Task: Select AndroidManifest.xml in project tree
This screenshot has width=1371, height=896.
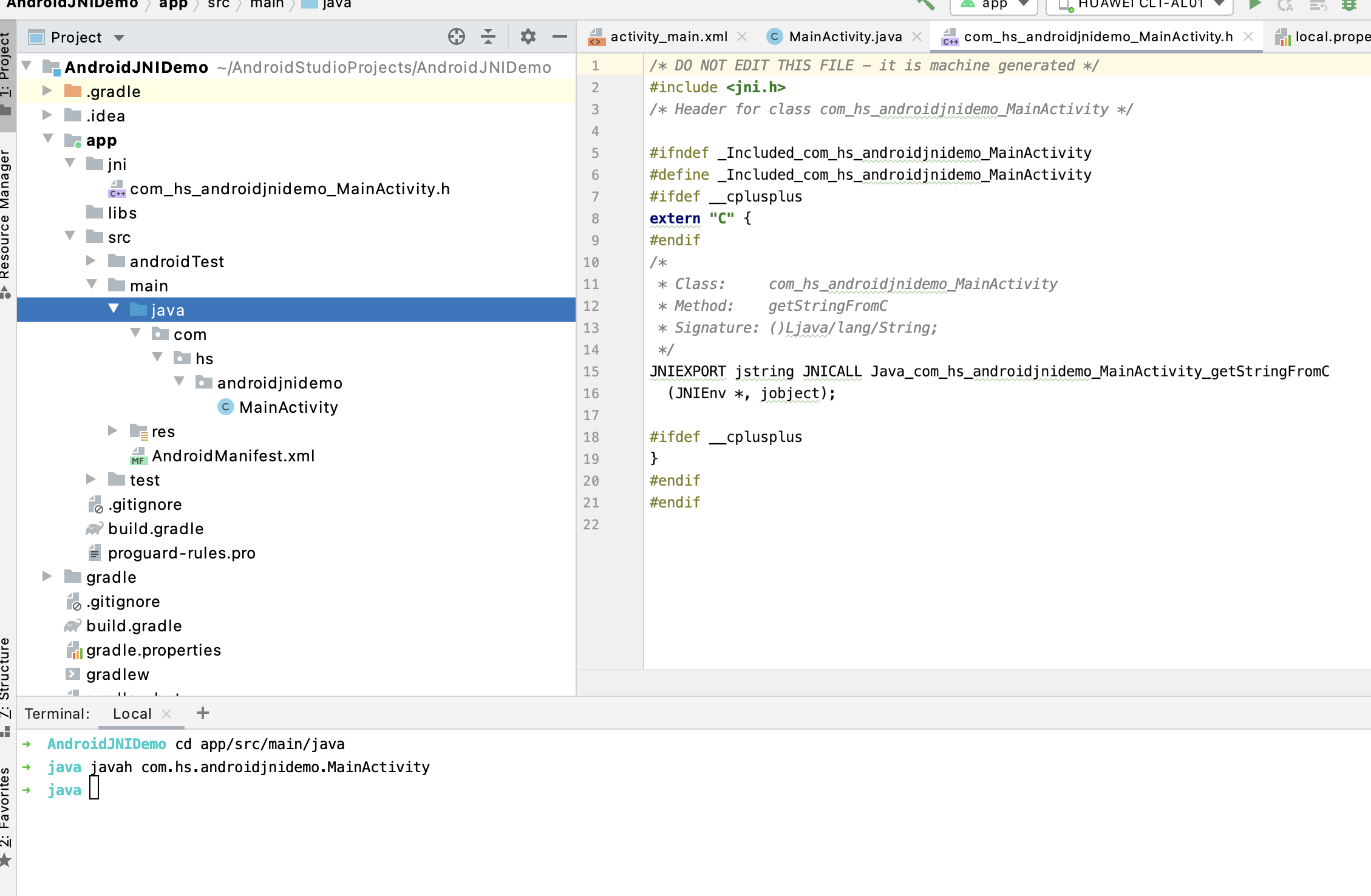Action: 233,456
